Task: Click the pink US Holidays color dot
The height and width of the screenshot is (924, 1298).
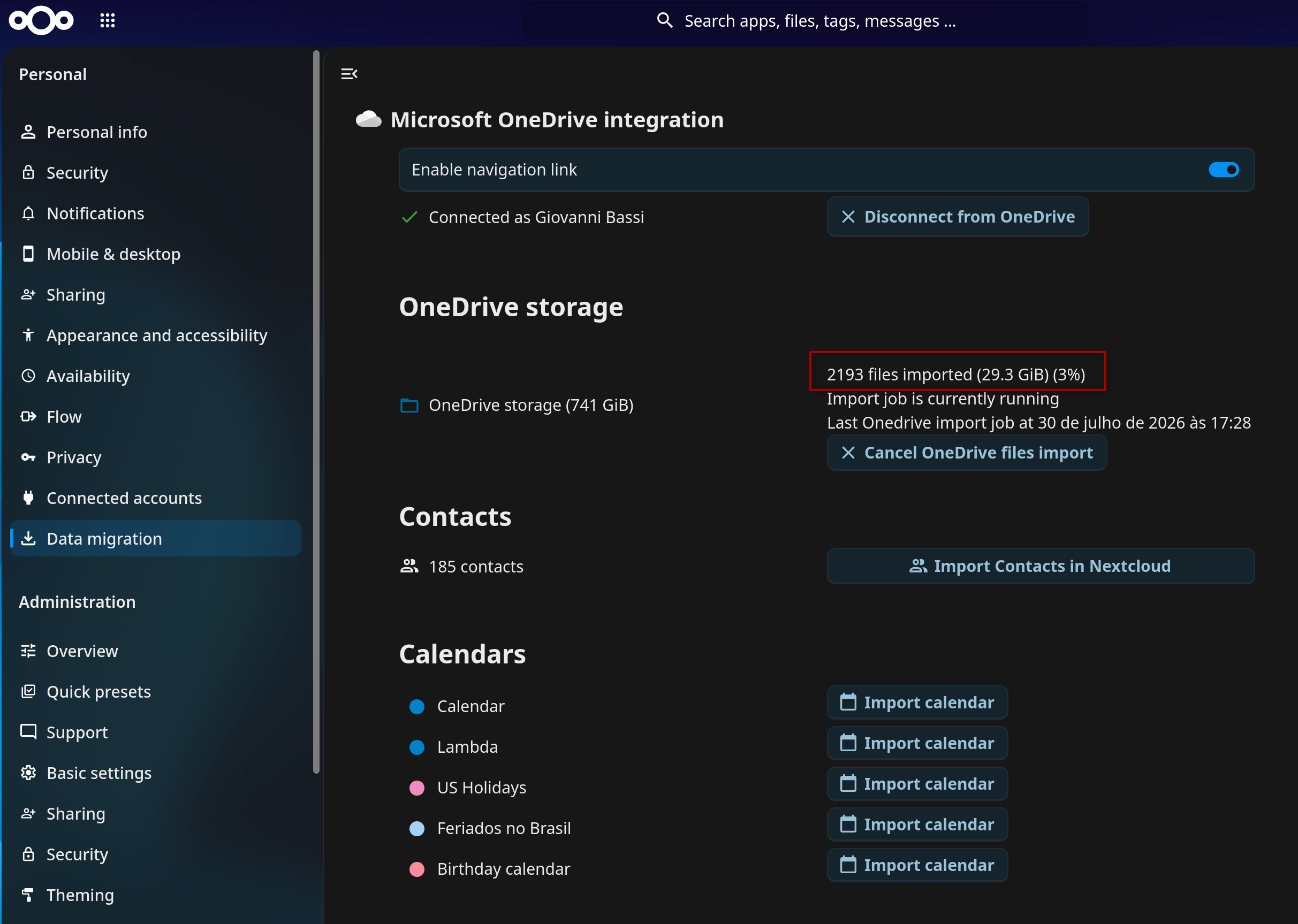Action: 416,788
